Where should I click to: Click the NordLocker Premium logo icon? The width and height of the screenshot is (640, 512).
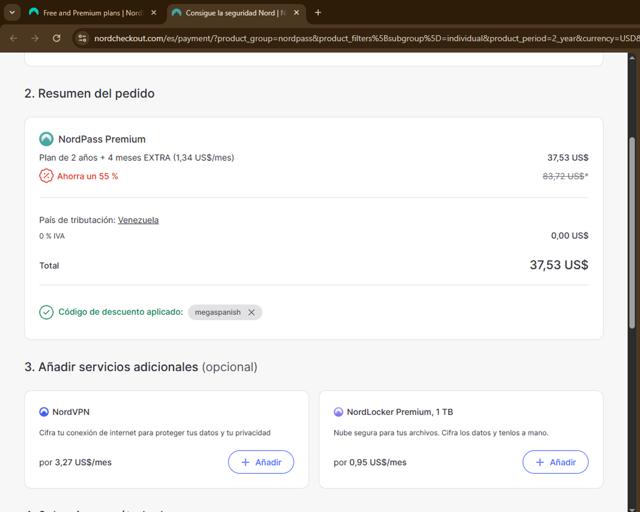[x=338, y=412]
